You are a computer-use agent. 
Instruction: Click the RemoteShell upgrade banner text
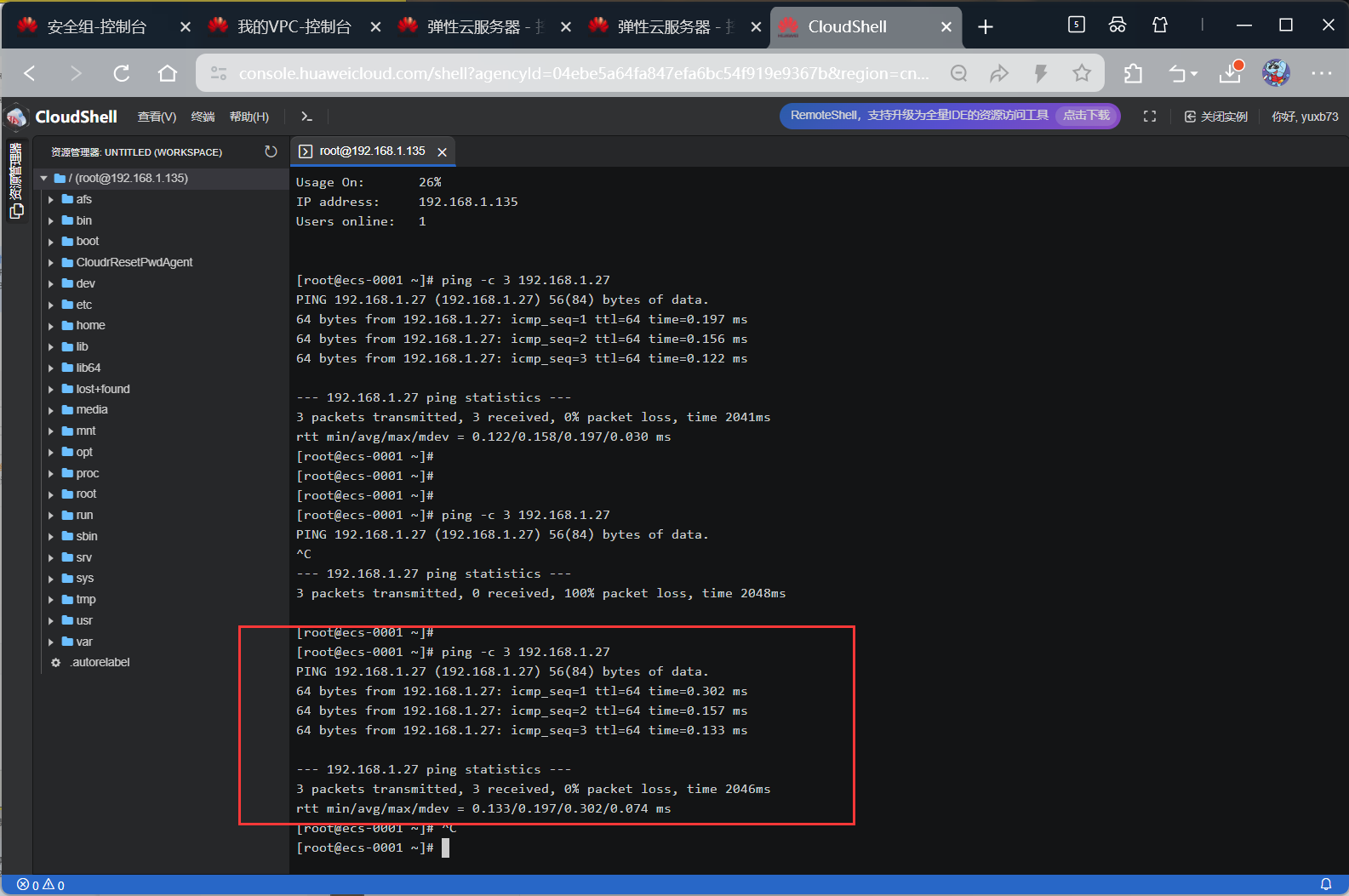tap(918, 116)
